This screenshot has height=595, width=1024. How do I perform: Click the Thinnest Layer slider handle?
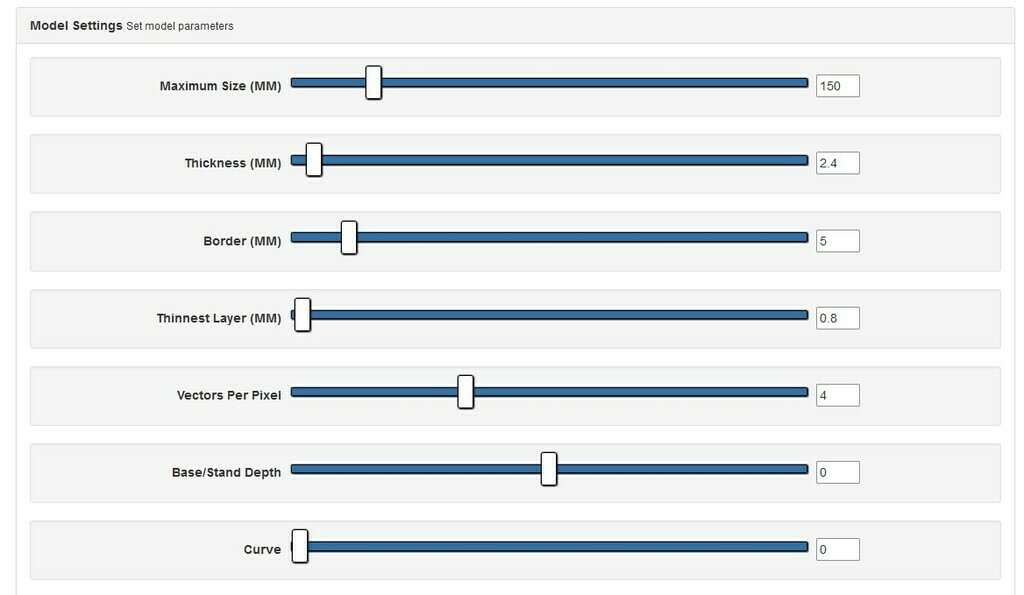pyautogui.click(x=302, y=314)
